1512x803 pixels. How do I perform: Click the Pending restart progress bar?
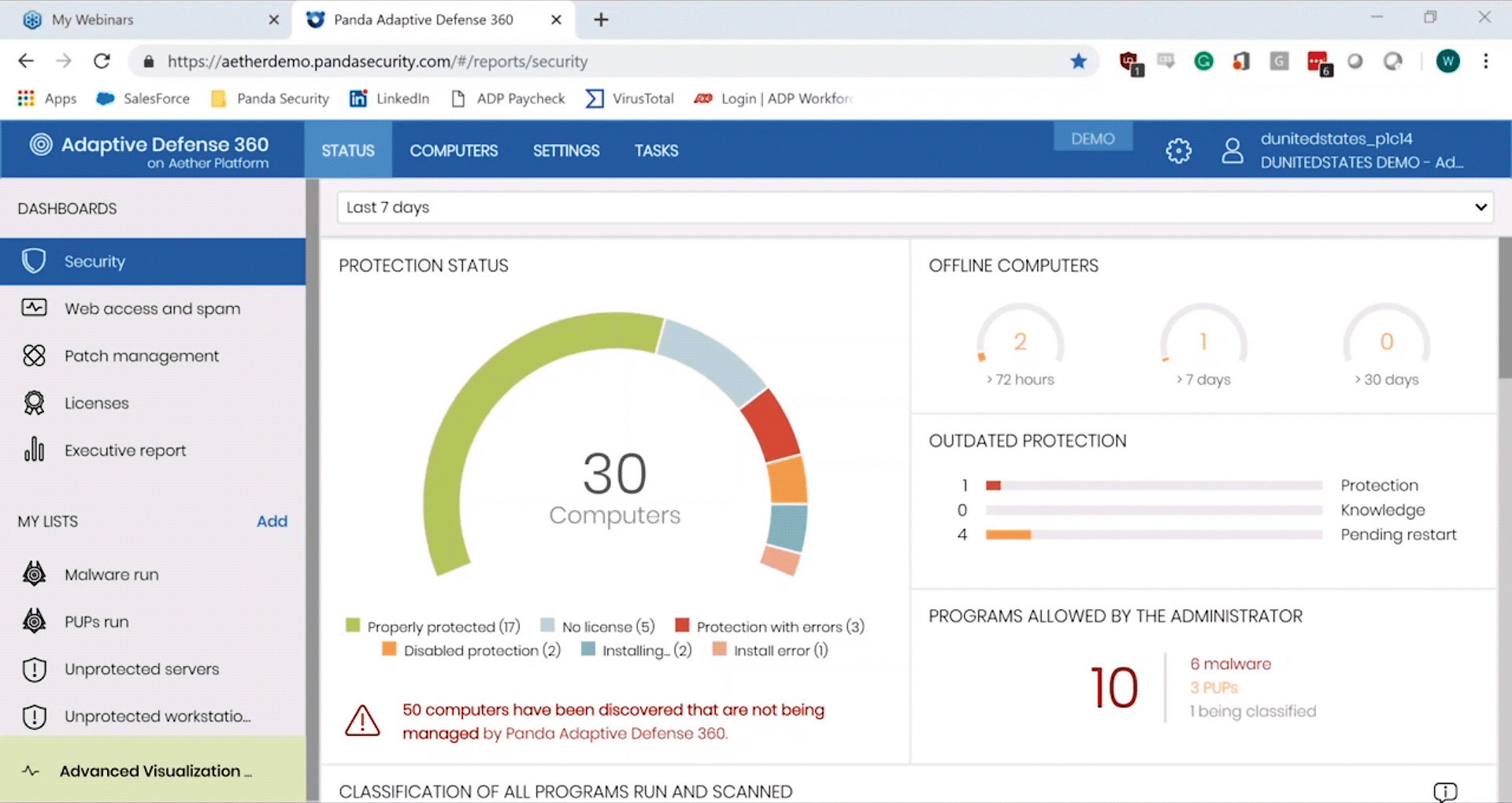(1154, 535)
